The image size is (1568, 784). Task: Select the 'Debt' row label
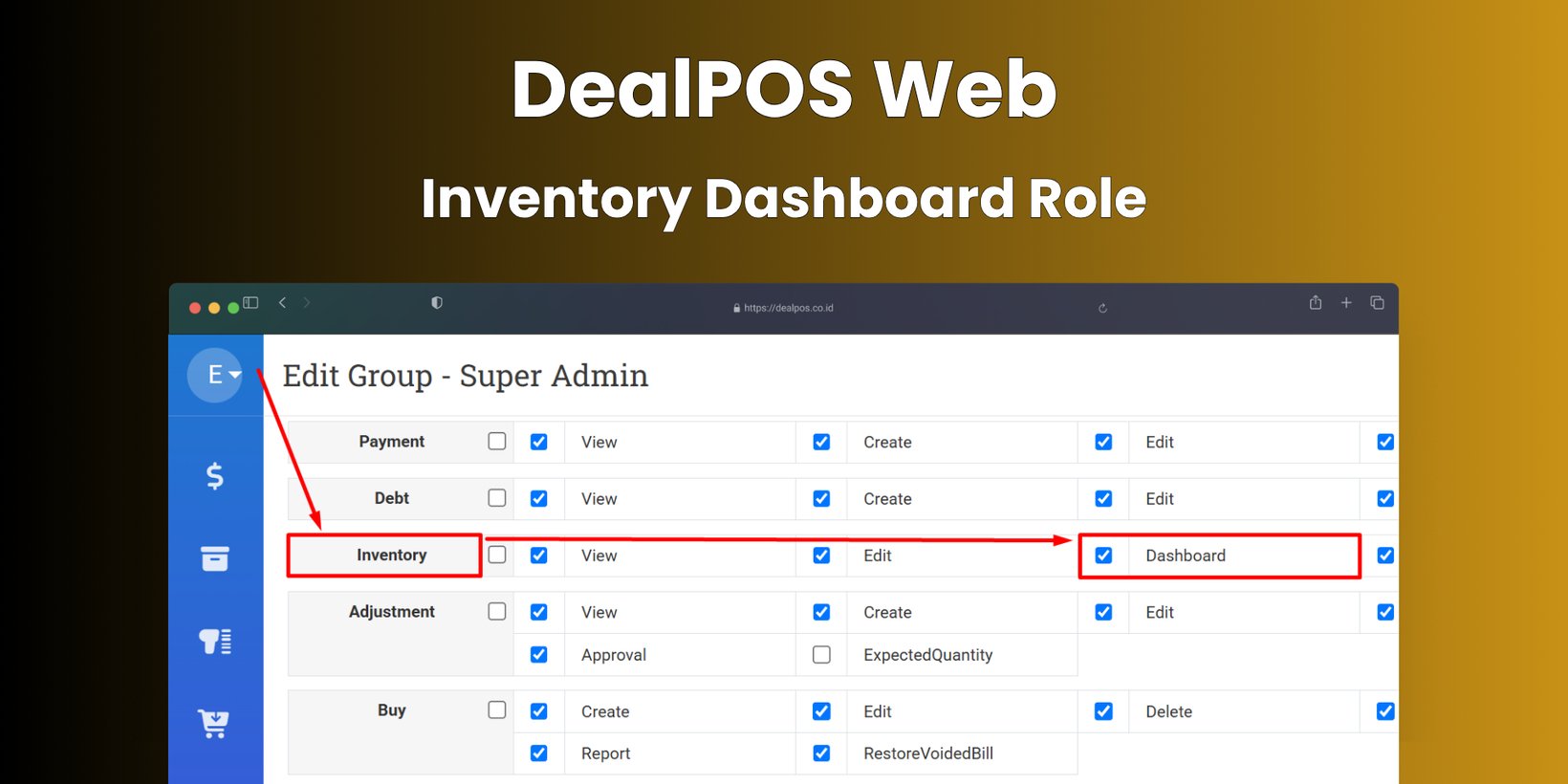[392, 498]
